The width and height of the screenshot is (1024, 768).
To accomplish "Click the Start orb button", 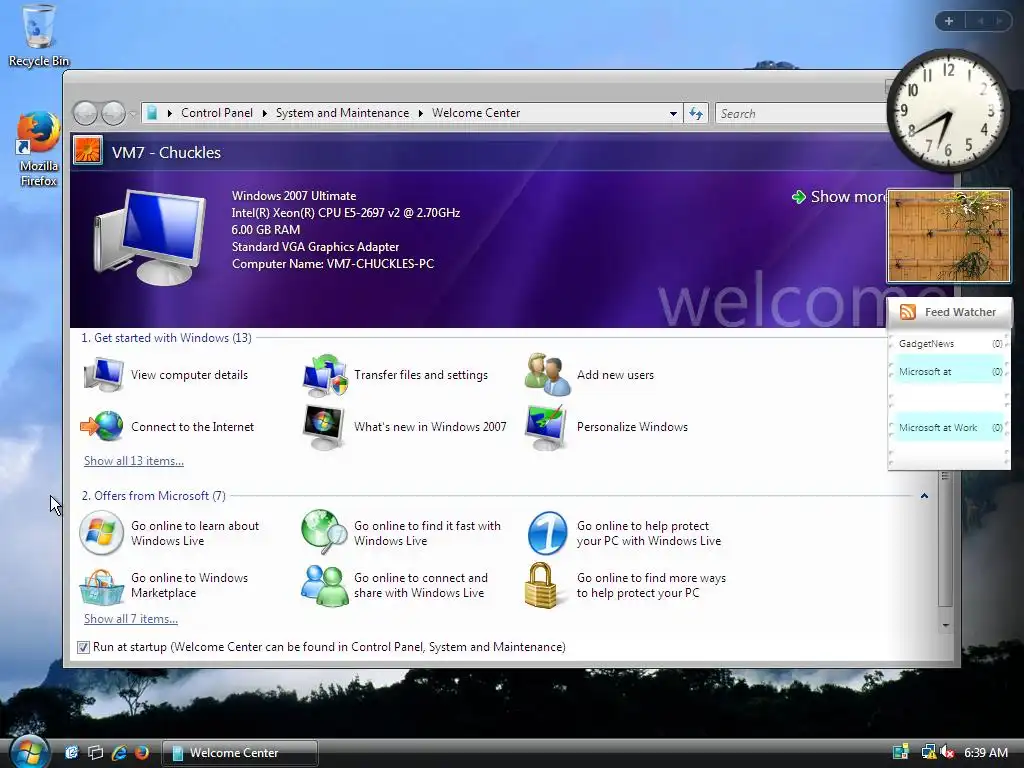I will coord(29,751).
